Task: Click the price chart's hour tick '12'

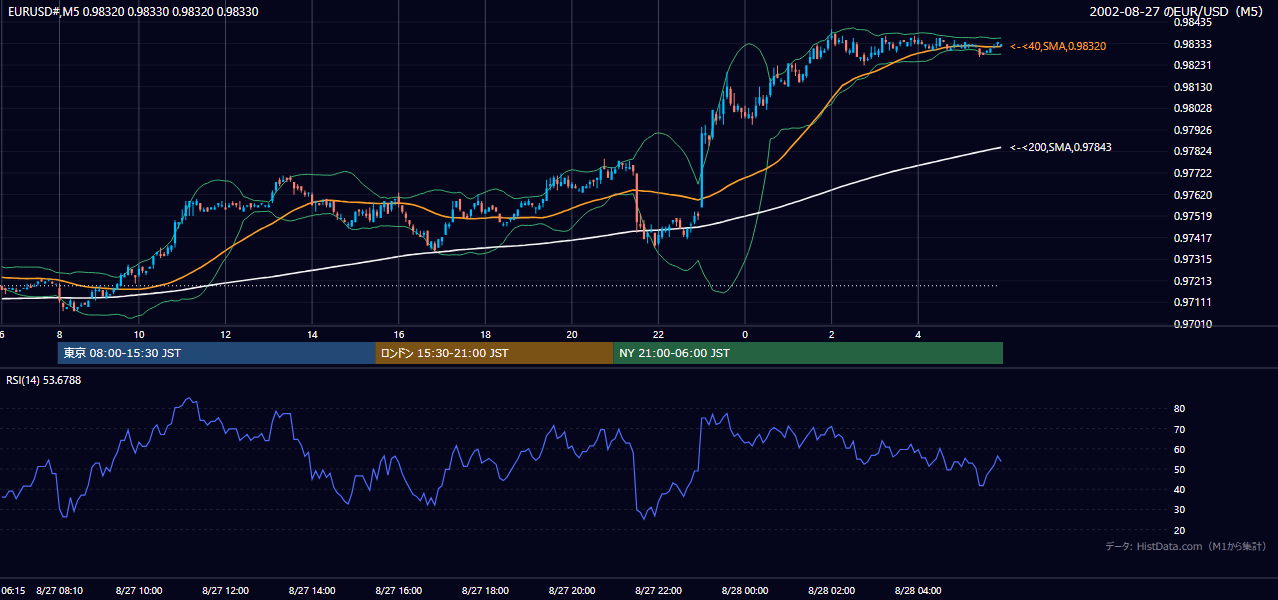Action: coord(226,335)
